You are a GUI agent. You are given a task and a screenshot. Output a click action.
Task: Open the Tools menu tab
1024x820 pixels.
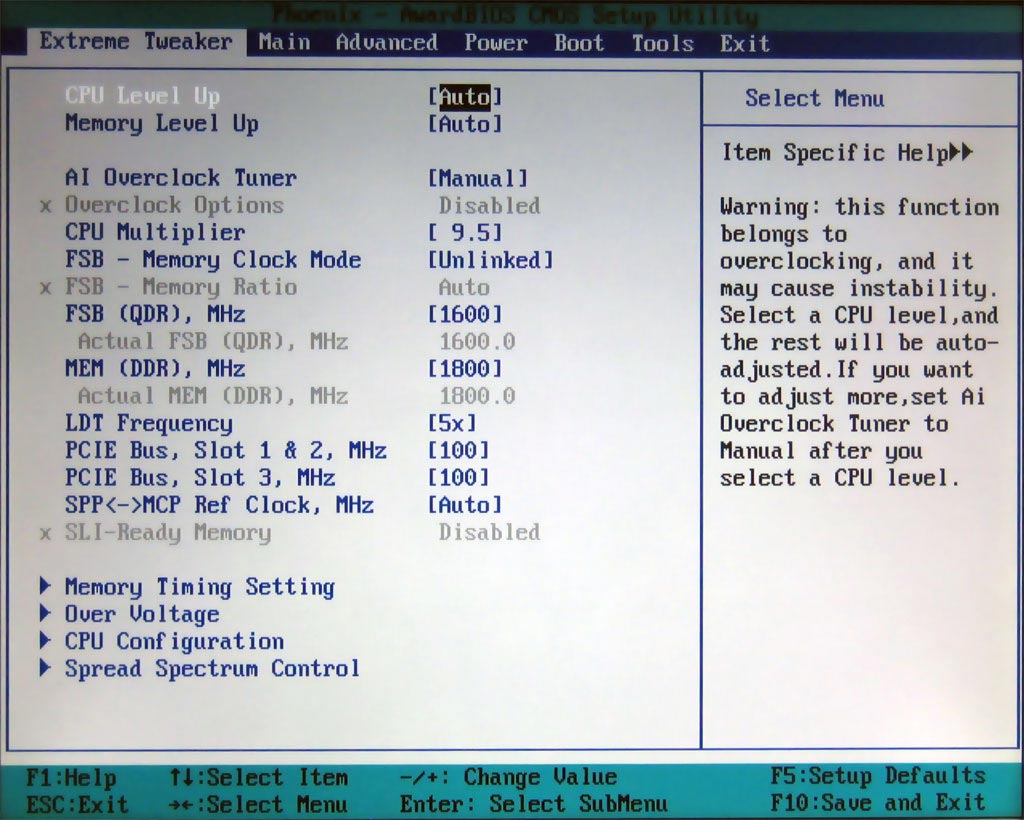(x=662, y=42)
